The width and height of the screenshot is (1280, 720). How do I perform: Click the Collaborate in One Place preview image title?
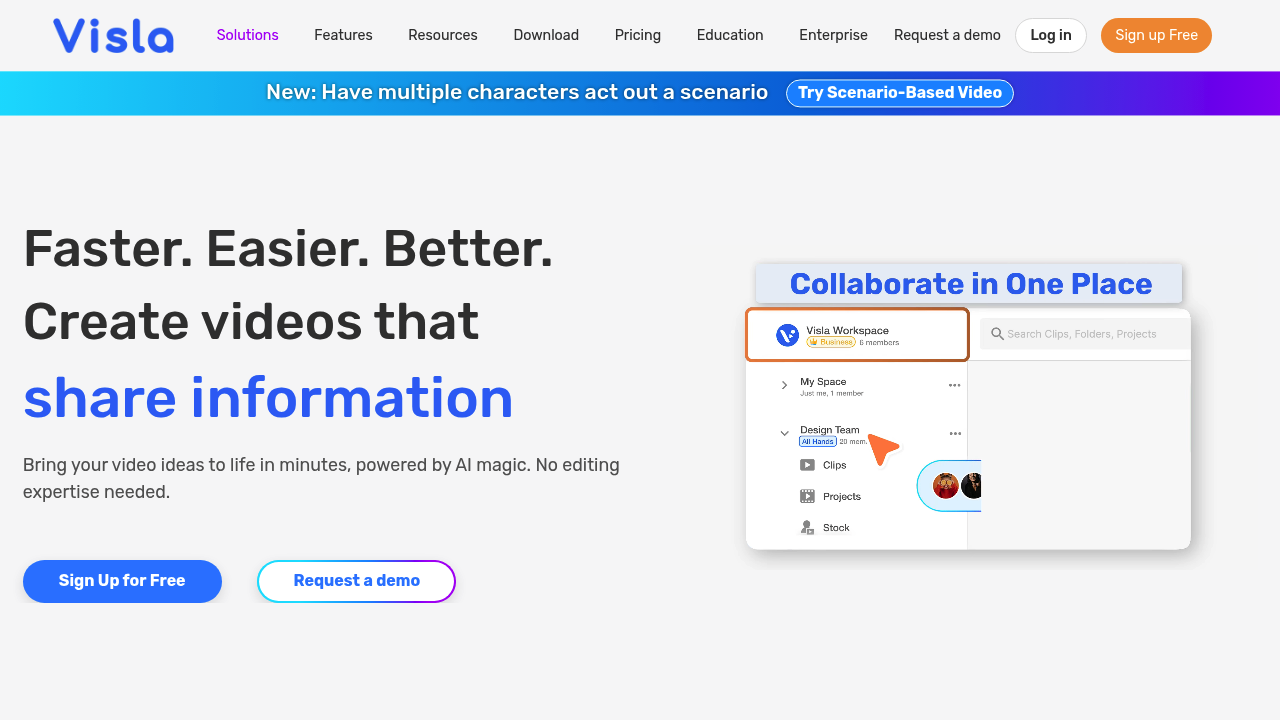970,284
